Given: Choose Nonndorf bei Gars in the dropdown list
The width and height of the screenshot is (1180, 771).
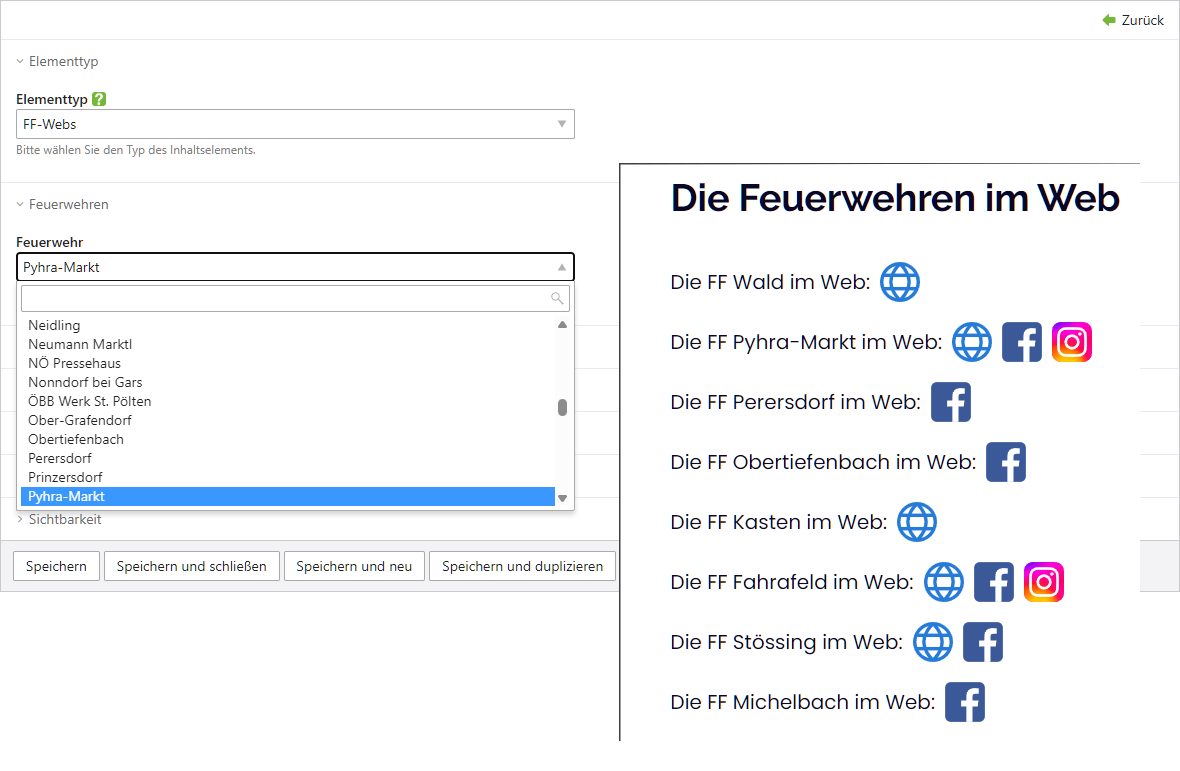Looking at the screenshot, I should coord(85,382).
